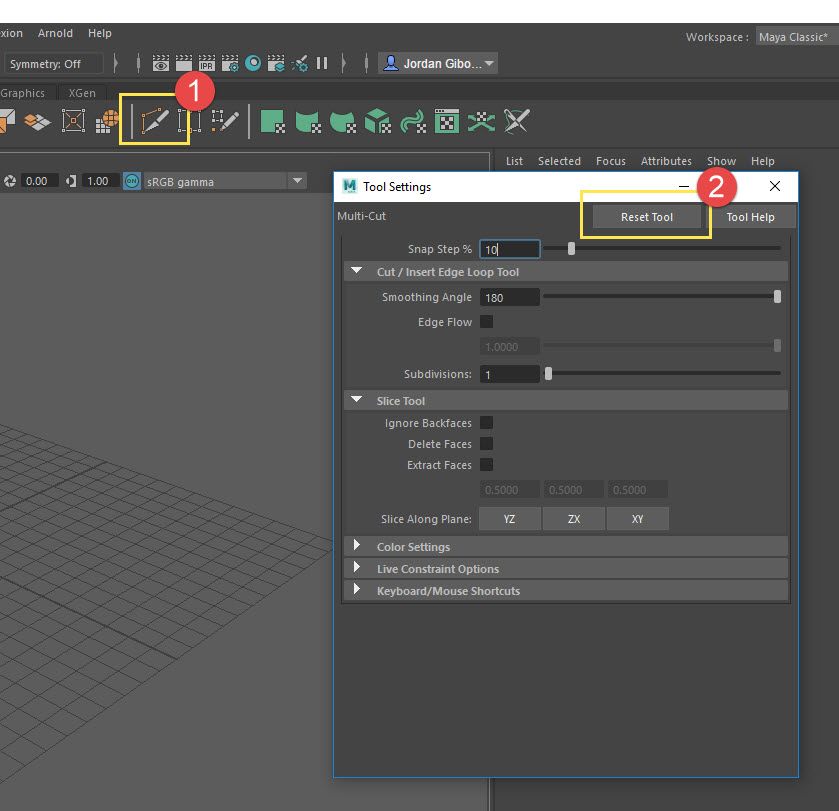Click the Snap Step percentage input field

(x=512, y=248)
